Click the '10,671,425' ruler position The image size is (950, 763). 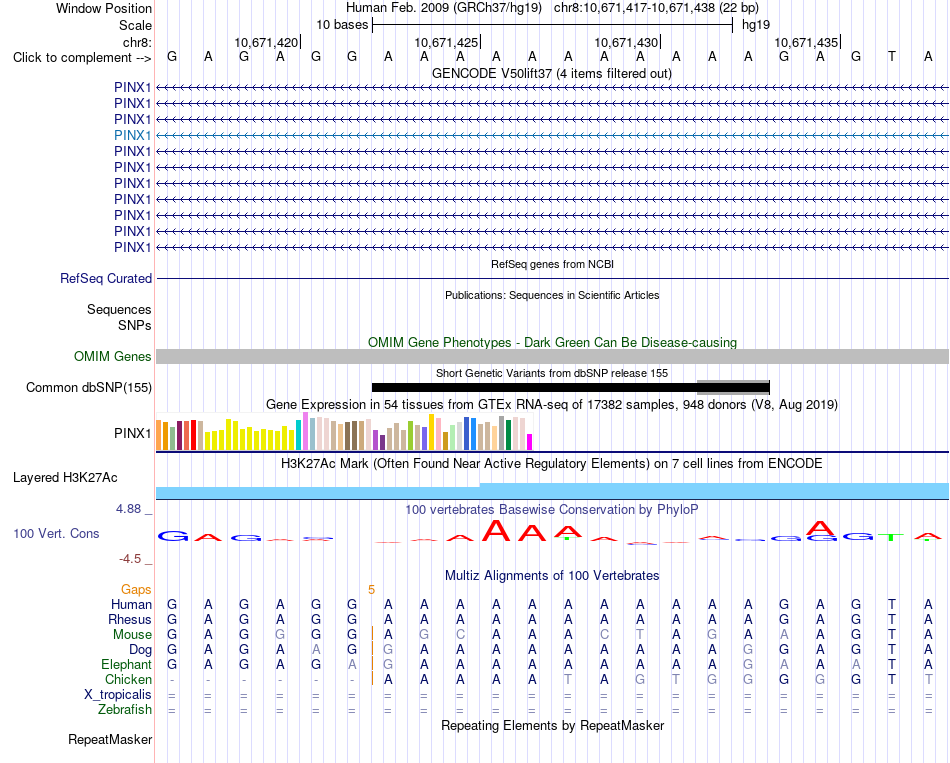(446, 42)
